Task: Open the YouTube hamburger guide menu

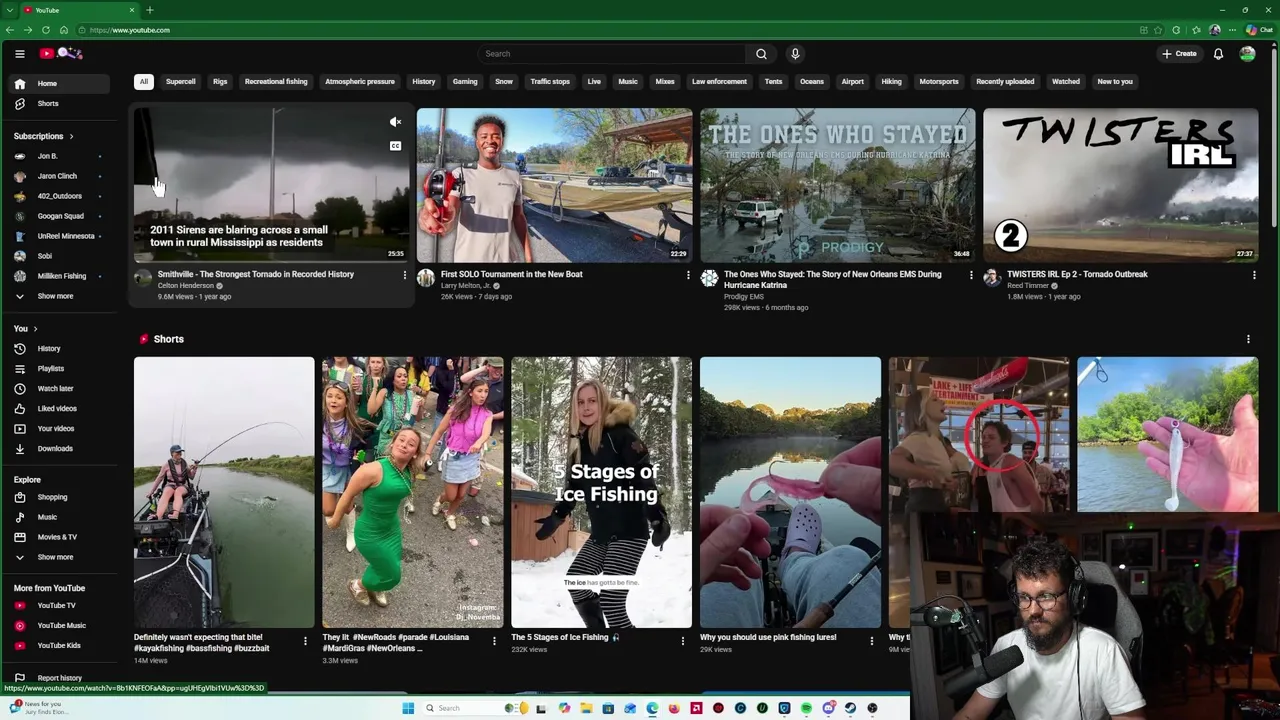Action: click(x=19, y=54)
